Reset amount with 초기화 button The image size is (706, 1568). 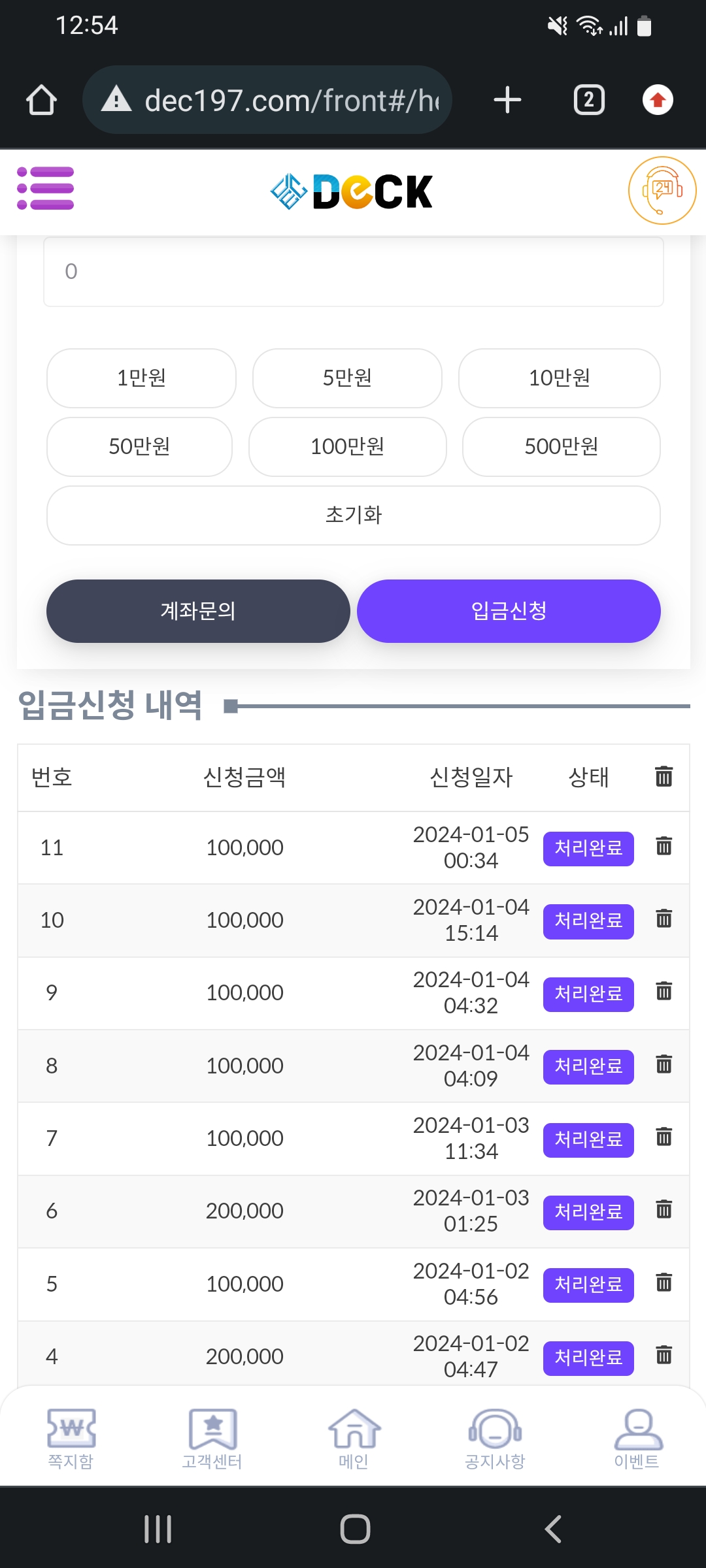353,515
